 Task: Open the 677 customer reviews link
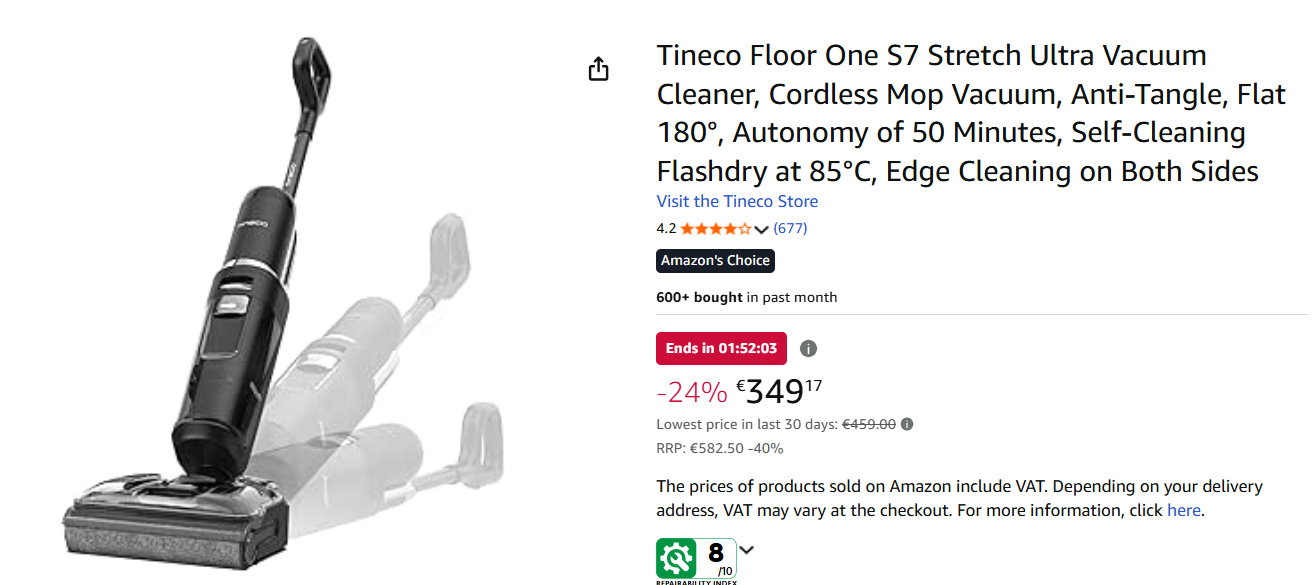click(790, 228)
